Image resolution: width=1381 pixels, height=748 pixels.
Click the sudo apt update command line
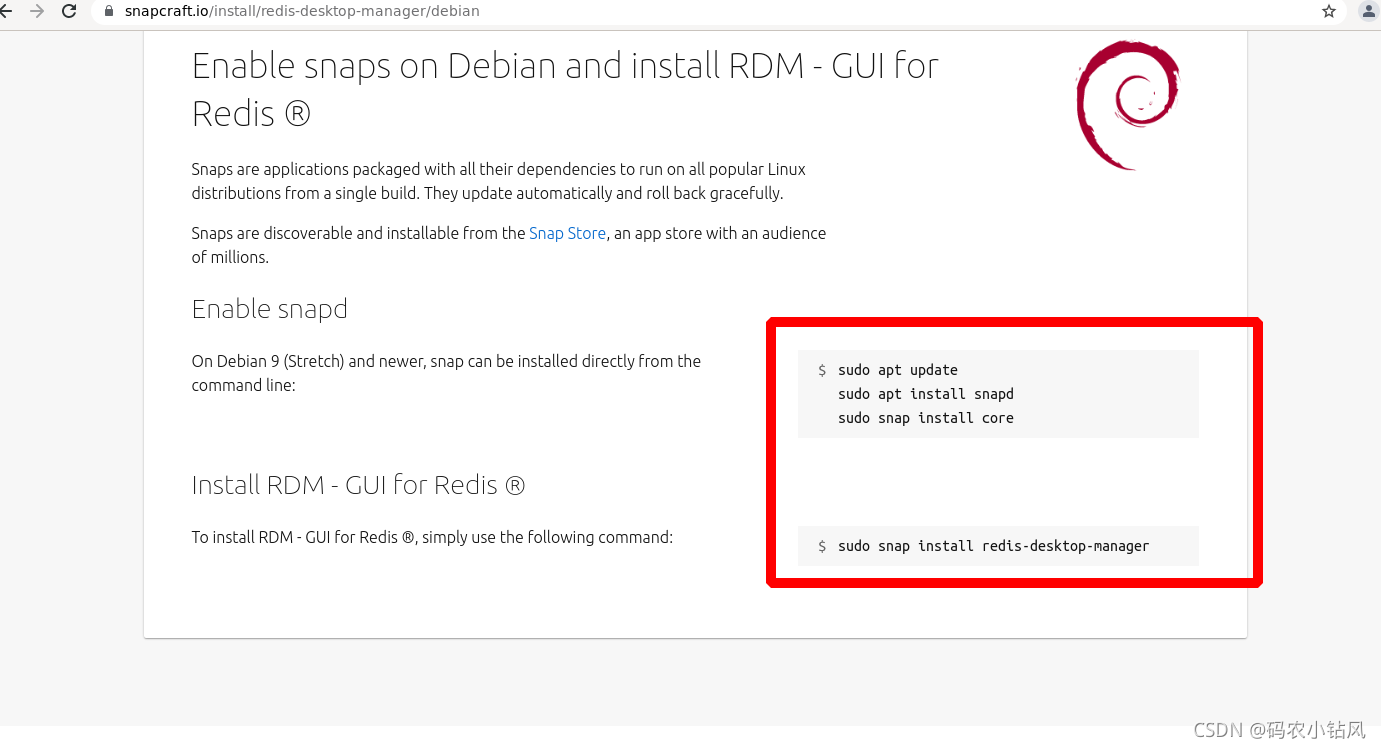coord(898,369)
